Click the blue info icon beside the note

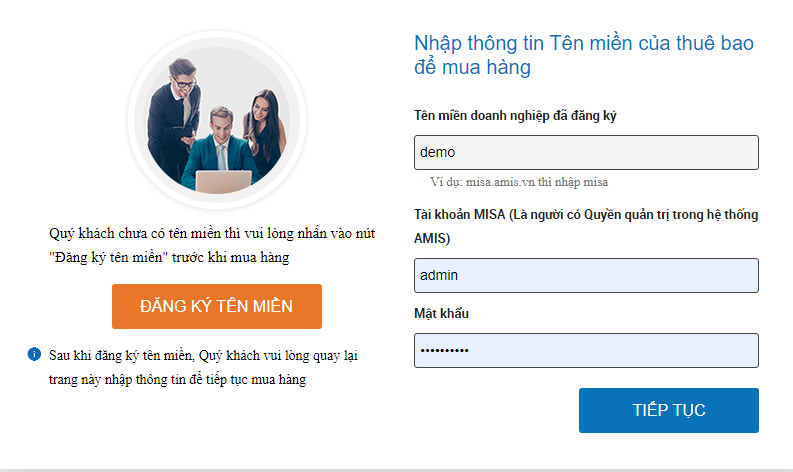tap(34, 354)
